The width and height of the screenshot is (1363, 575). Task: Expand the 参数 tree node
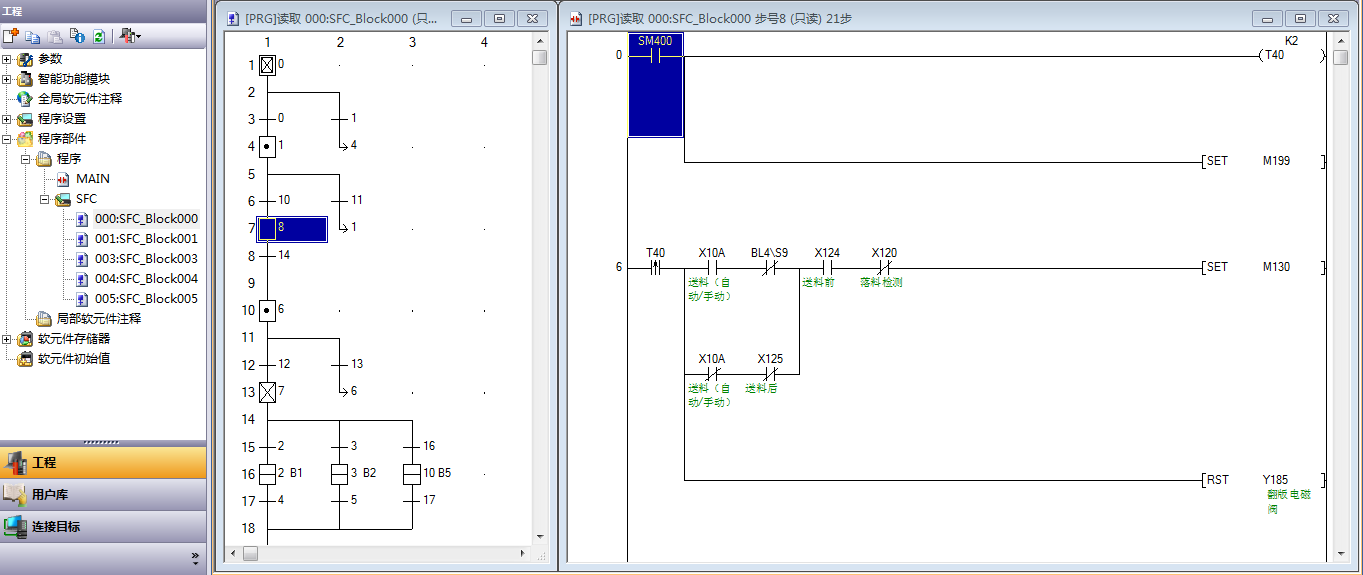click(7, 59)
